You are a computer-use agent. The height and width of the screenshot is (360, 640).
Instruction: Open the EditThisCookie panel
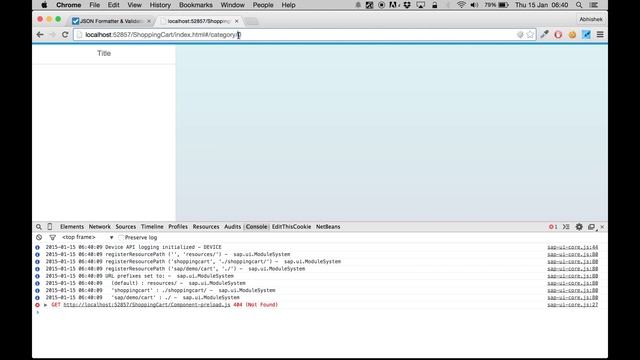pos(291,227)
